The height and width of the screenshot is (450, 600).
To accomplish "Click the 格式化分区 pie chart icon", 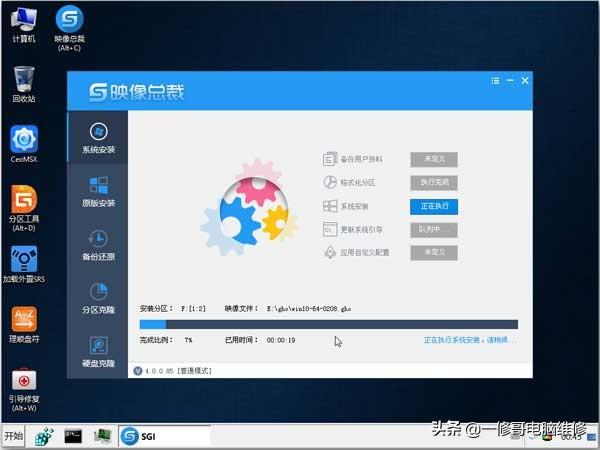I will coord(330,183).
